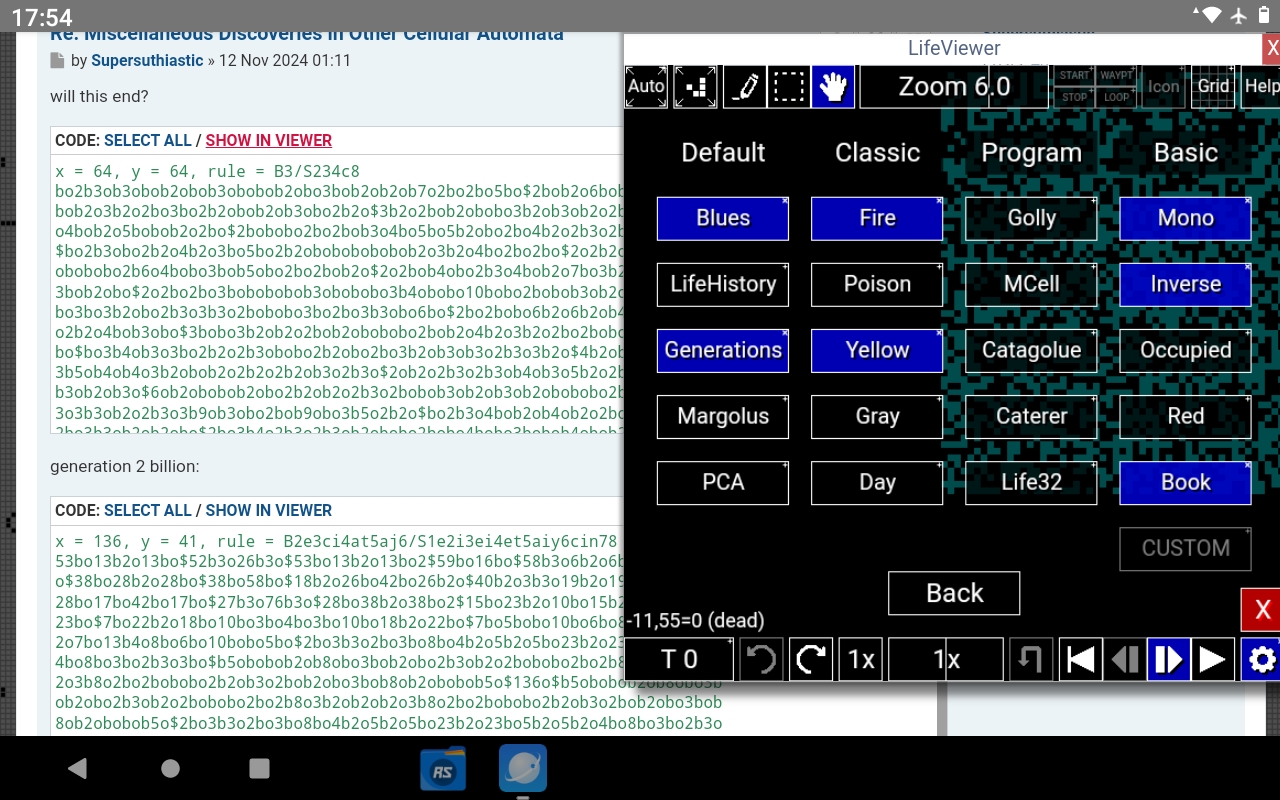Click the redo arrow icon
This screenshot has height=800, width=1280.
click(x=811, y=660)
